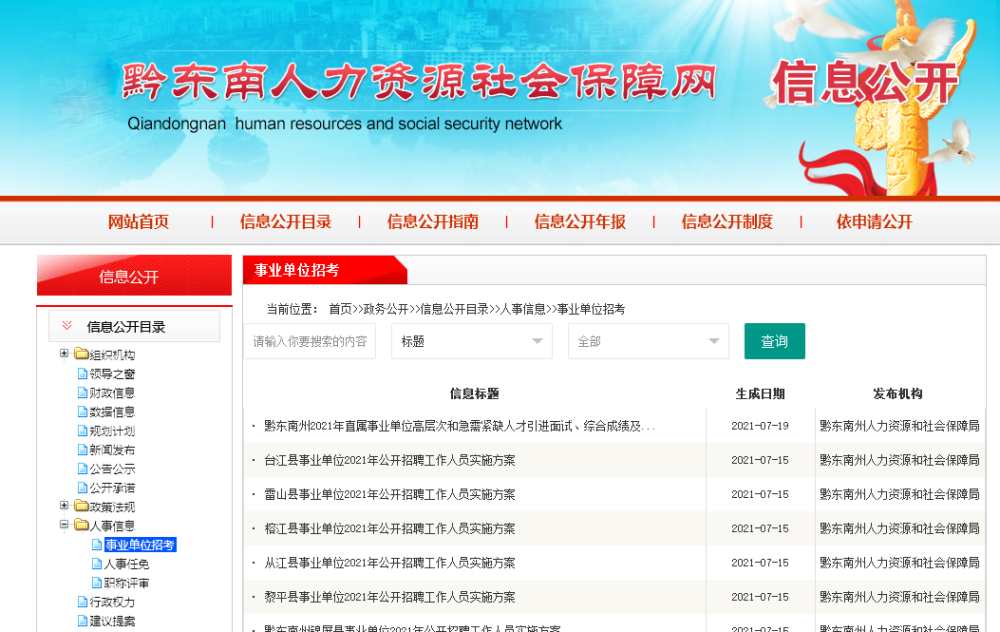Click the 行政权力 document icon
The height and width of the screenshot is (632, 1000).
pyautogui.click(x=82, y=602)
